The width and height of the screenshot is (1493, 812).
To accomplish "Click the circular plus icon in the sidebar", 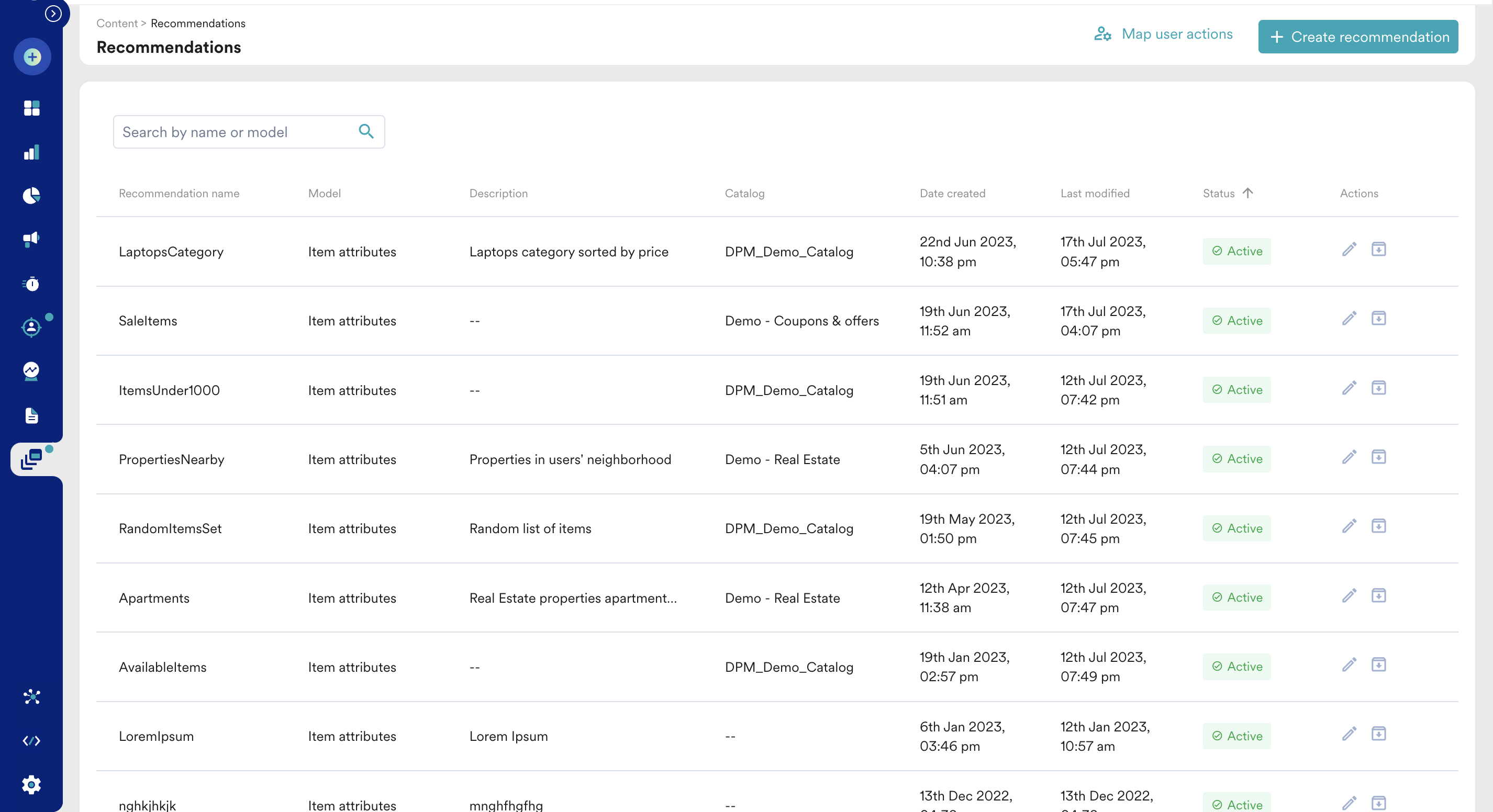I will 32,57.
